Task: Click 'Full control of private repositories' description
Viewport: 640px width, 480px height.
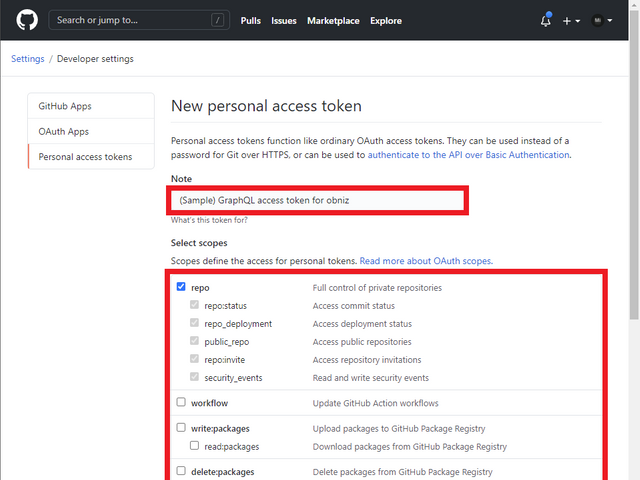Action: pos(377,288)
